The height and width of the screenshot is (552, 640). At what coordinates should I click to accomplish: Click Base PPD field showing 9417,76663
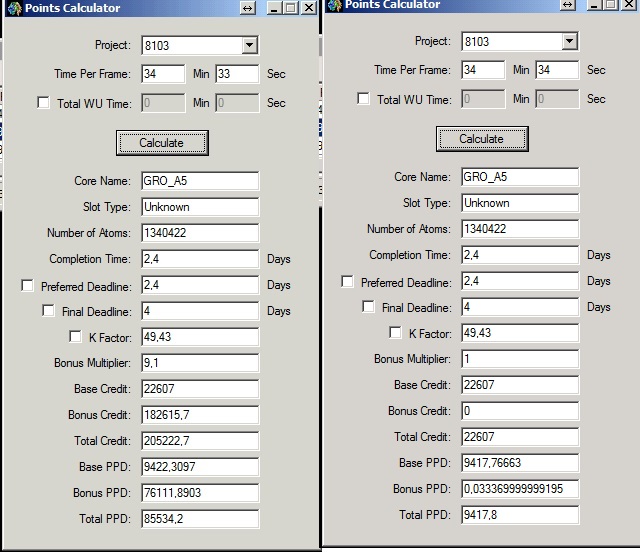coord(520,463)
